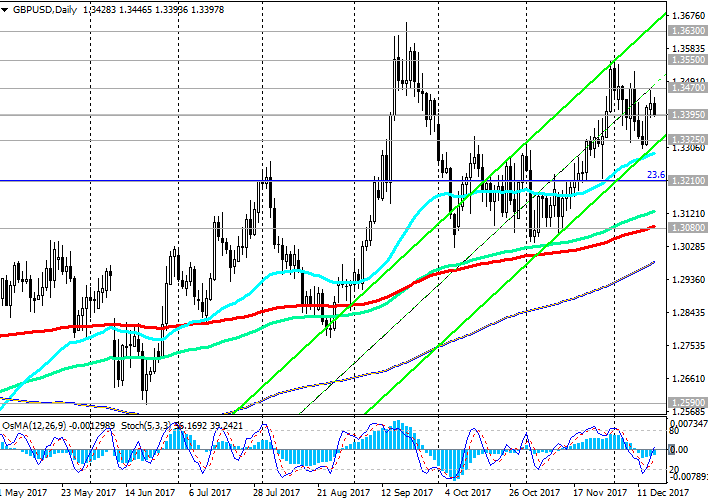Click the 1.25900 price level label

pos(688,403)
